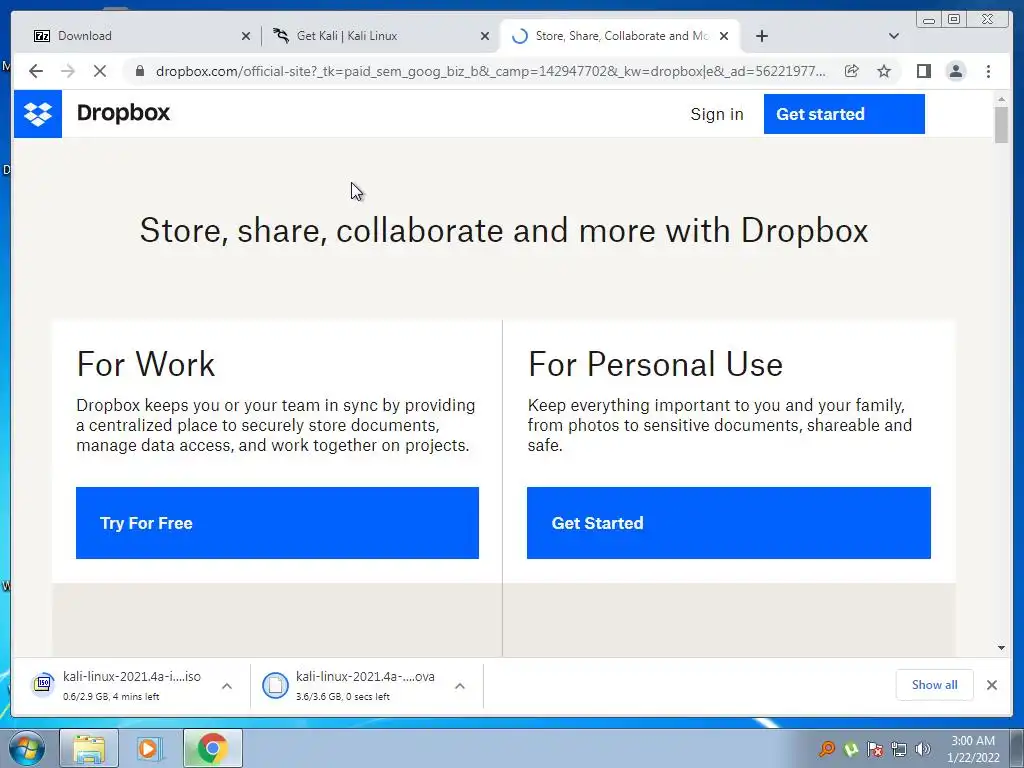Image resolution: width=1024 pixels, height=768 pixels.
Task: Close the Download tab
Action: coord(246,36)
